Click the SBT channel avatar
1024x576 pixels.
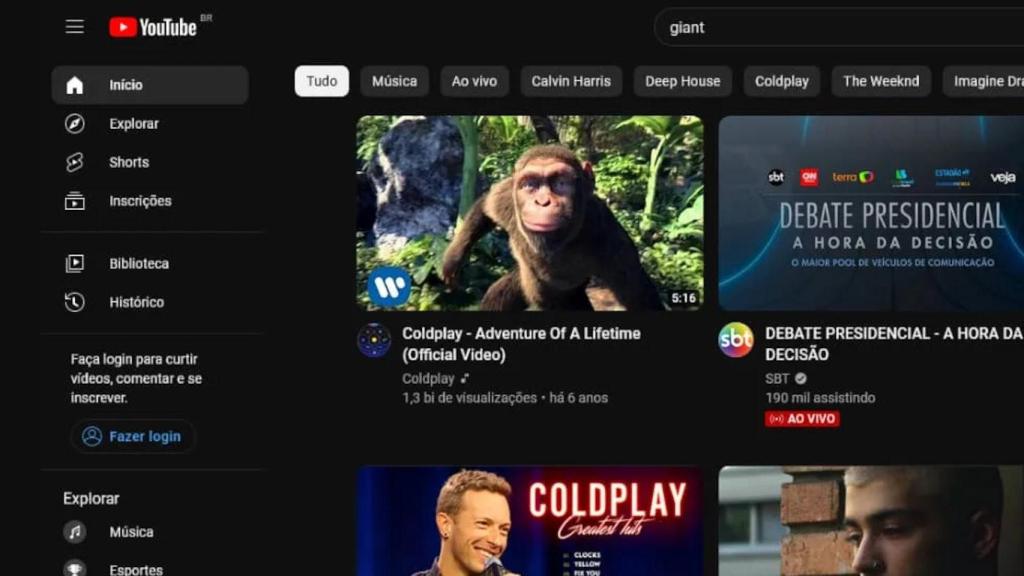[x=735, y=342]
